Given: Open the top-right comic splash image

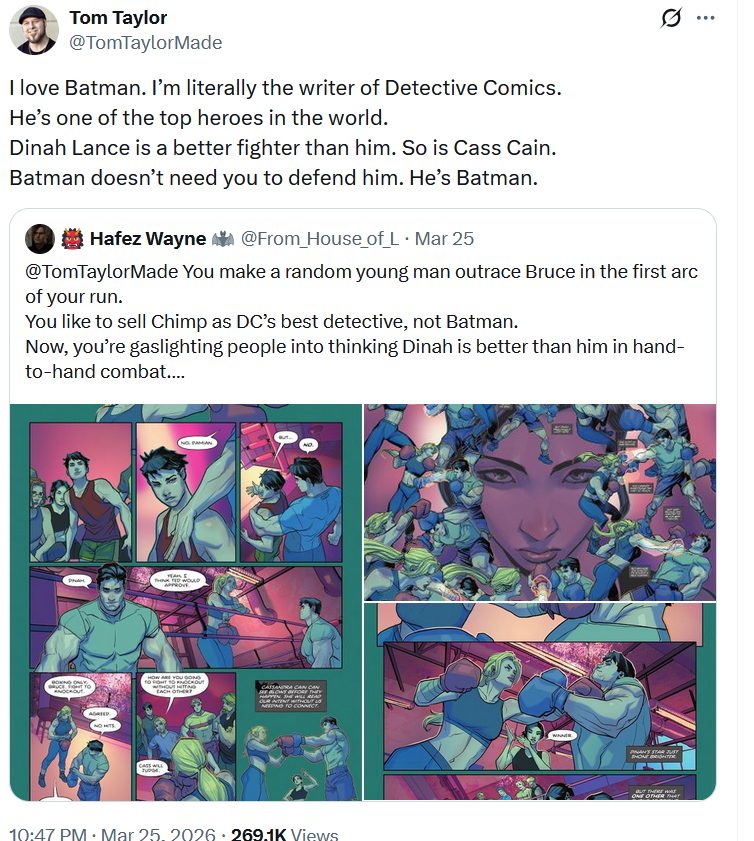Looking at the screenshot, I should 540,502.
